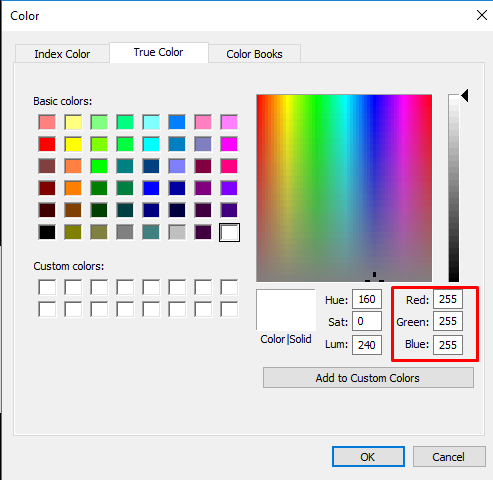
Task: Select the black basic color swatch
Action: (x=47, y=232)
